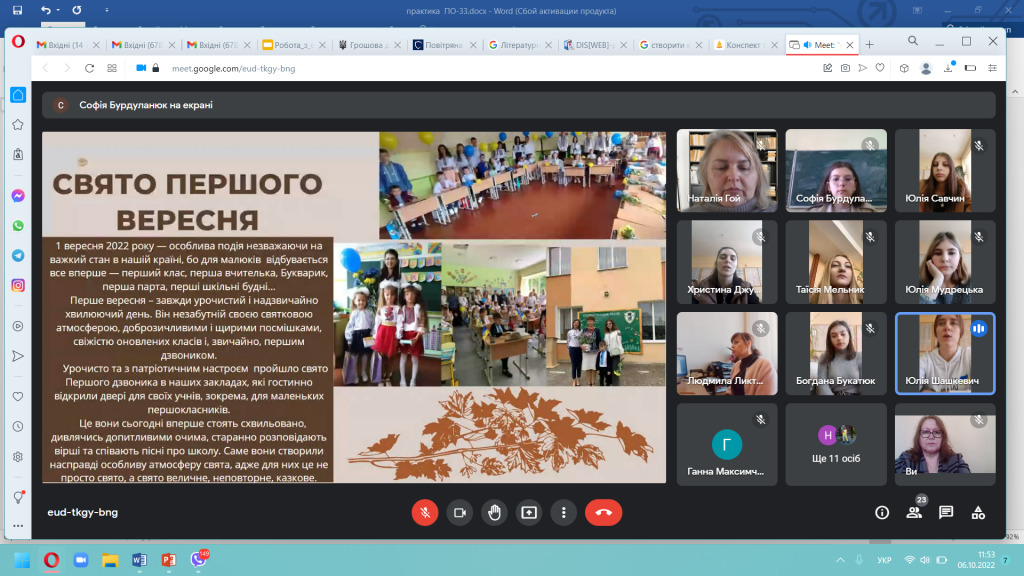Click the meet.google.com address bar

(400, 68)
